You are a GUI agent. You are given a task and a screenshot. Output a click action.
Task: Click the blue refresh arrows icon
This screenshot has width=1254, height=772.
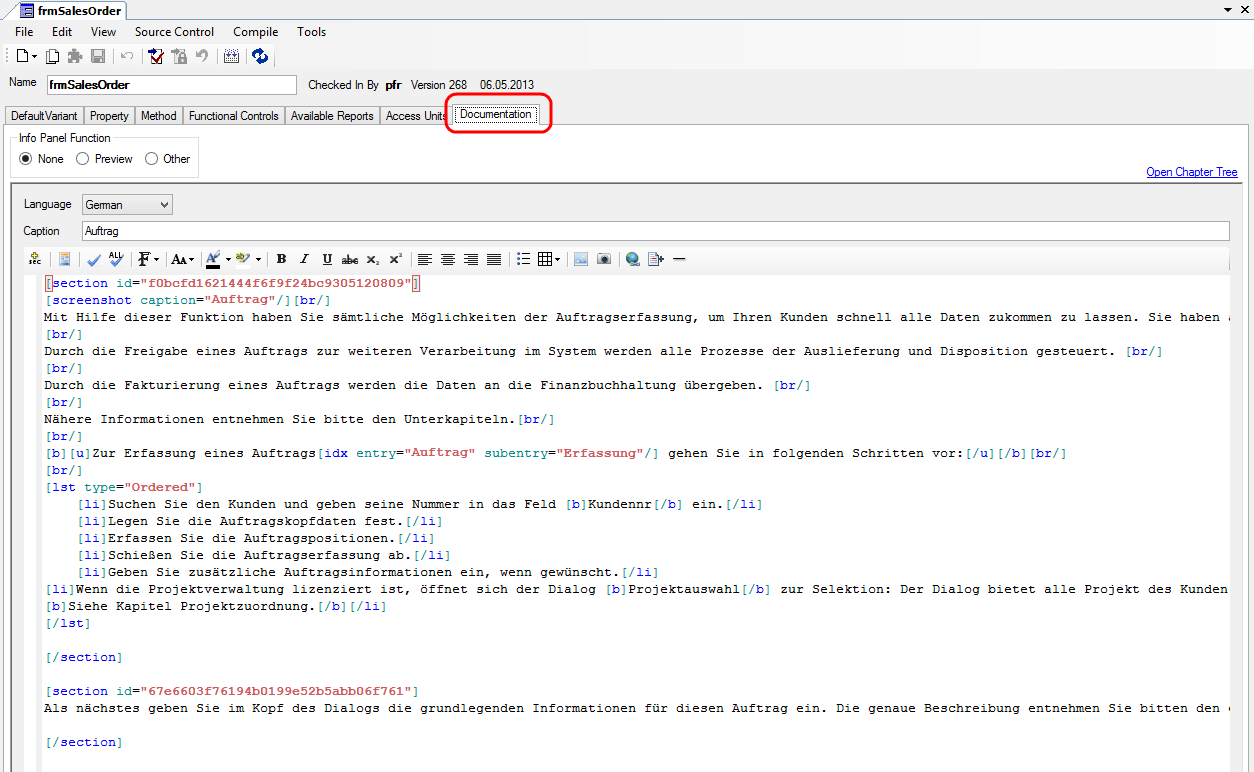[x=260, y=57]
